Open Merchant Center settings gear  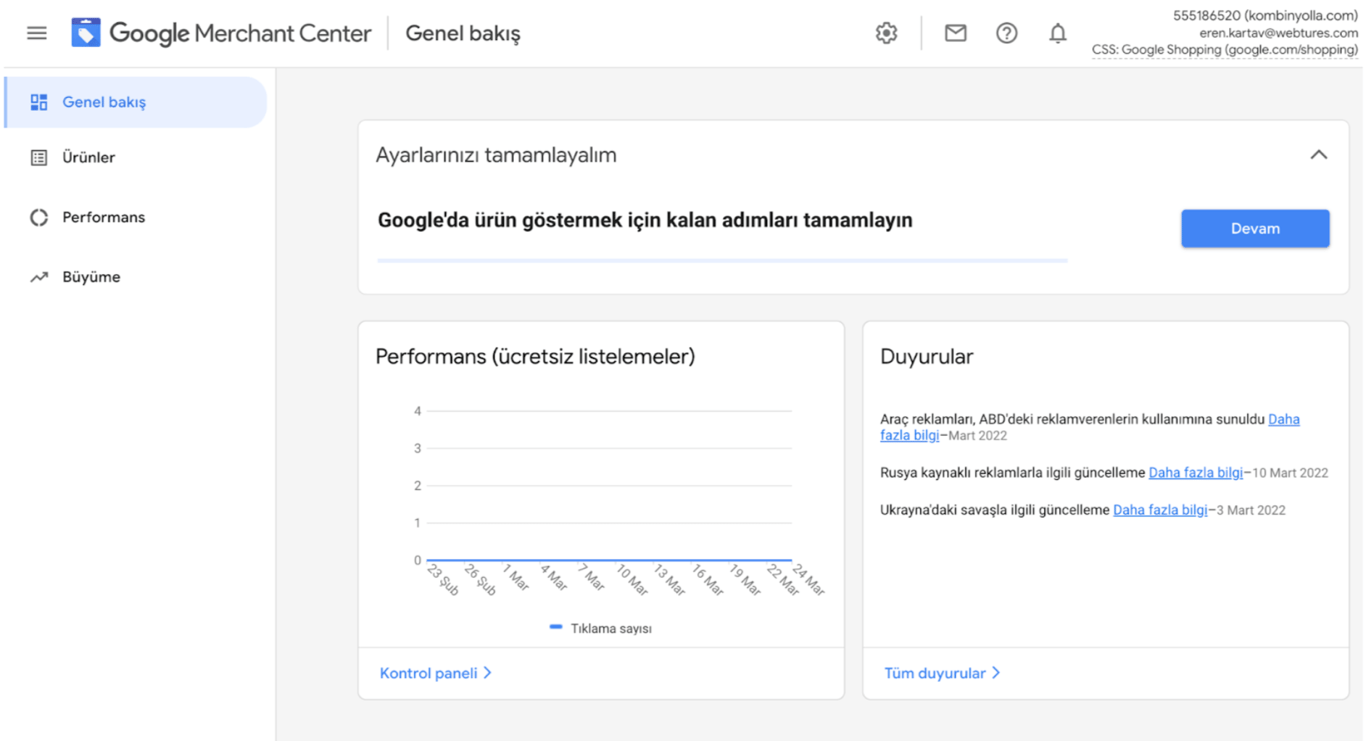[886, 33]
